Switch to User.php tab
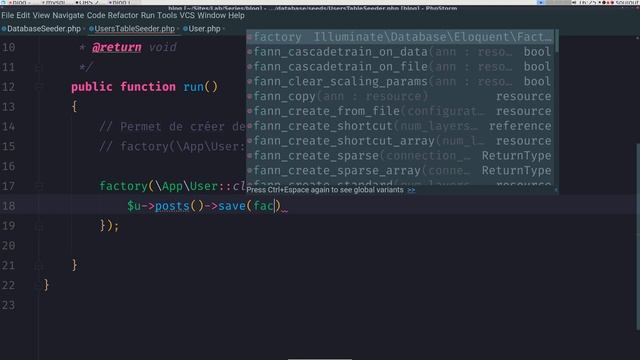This screenshot has height=360, width=640. [204, 29]
